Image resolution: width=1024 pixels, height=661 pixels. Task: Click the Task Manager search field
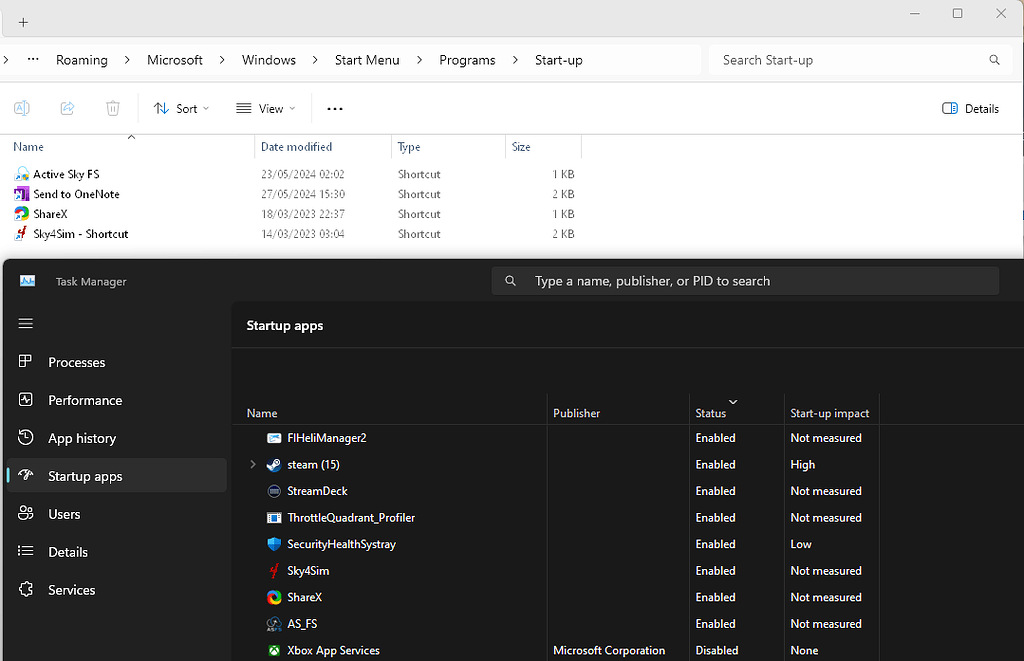[x=744, y=281]
